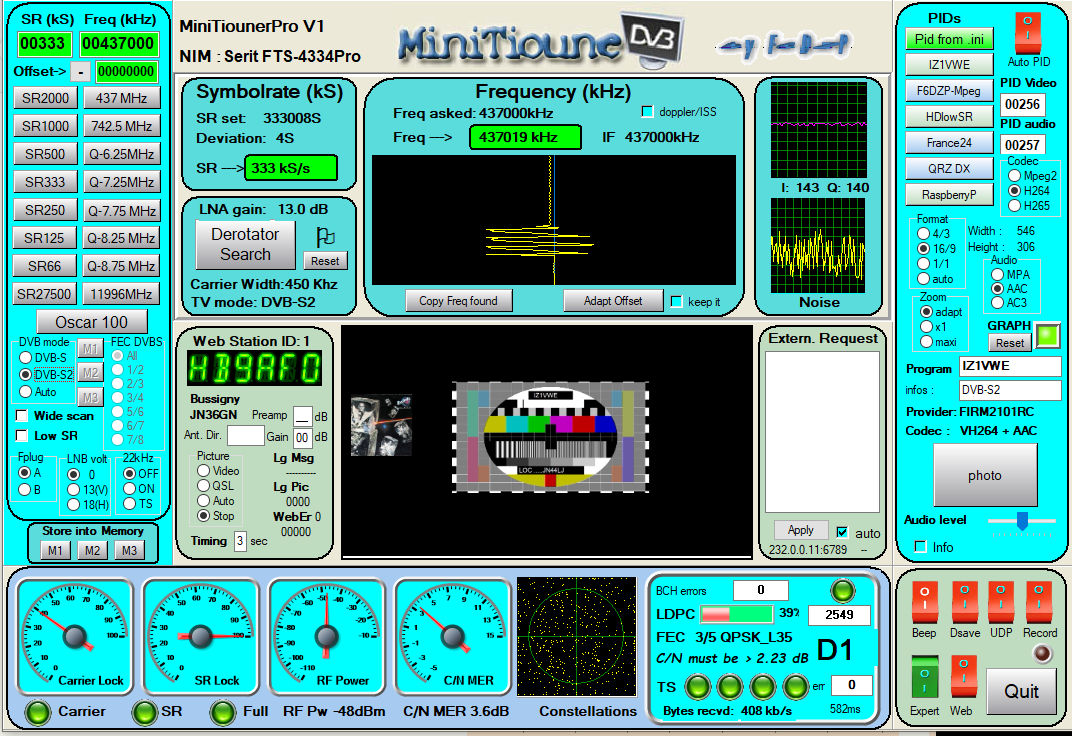Select the SR333 symbol rate preset
This screenshot has width=1072, height=736.
point(45,182)
